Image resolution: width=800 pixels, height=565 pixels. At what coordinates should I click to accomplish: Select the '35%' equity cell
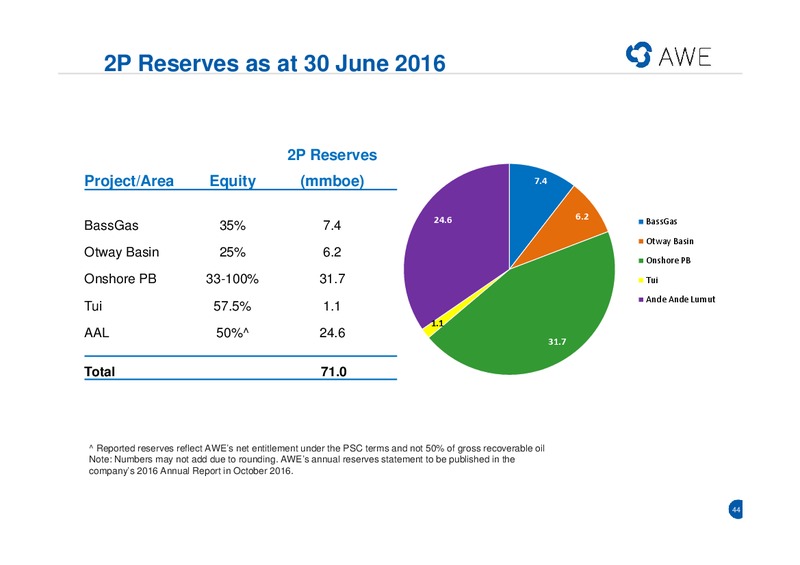233,225
